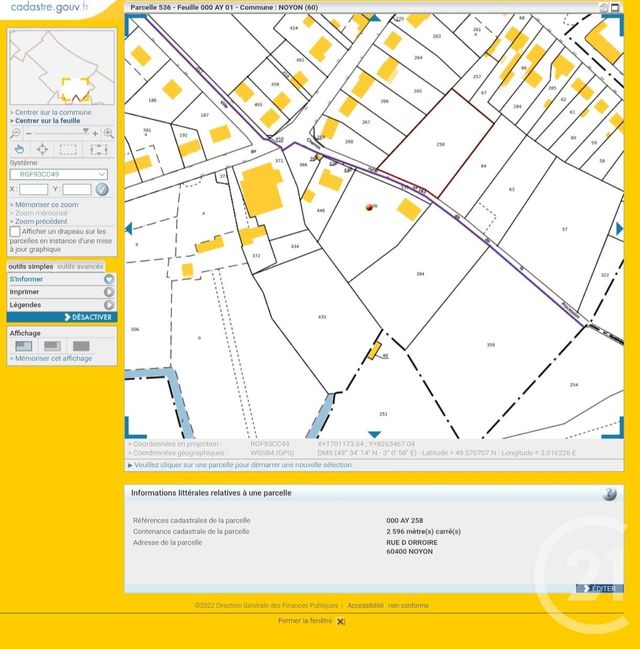640x649 pixels.
Task: Select the crosshair center tool
Action: (x=42, y=150)
